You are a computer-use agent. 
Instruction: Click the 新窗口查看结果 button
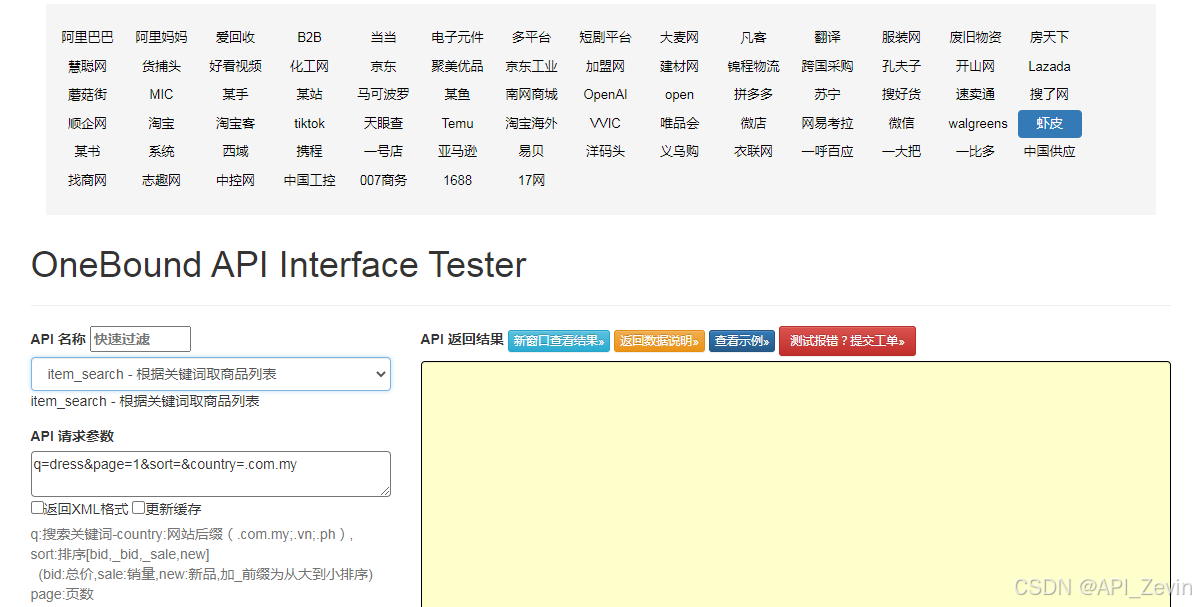pyautogui.click(x=558, y=341)
